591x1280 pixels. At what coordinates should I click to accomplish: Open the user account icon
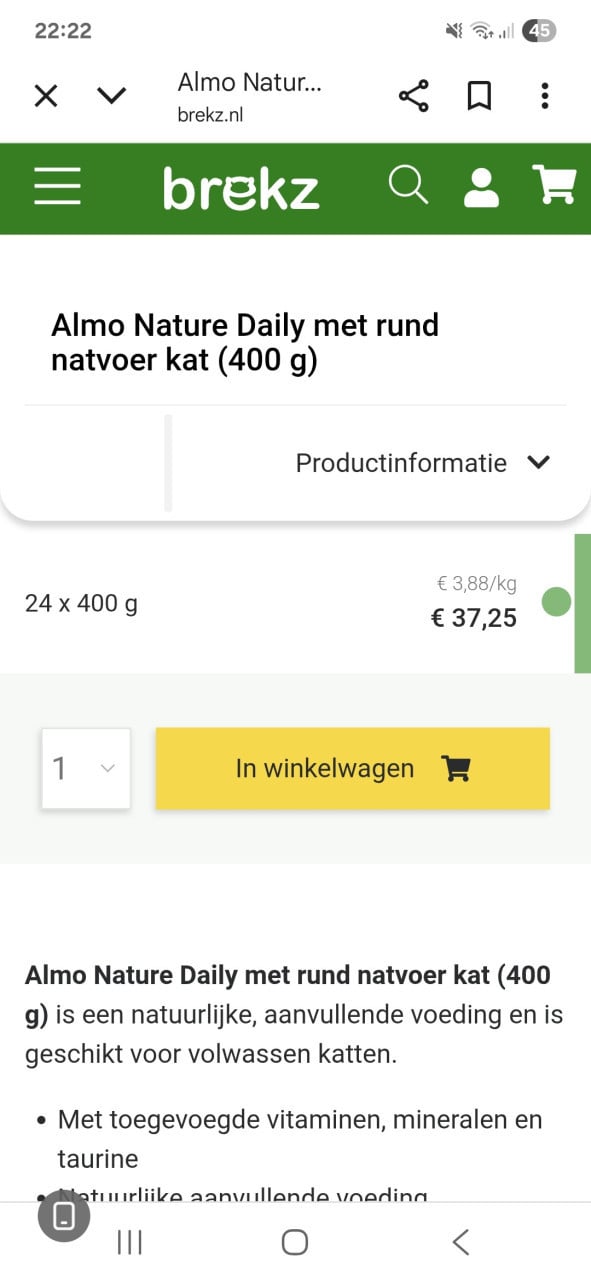[481, 187]
